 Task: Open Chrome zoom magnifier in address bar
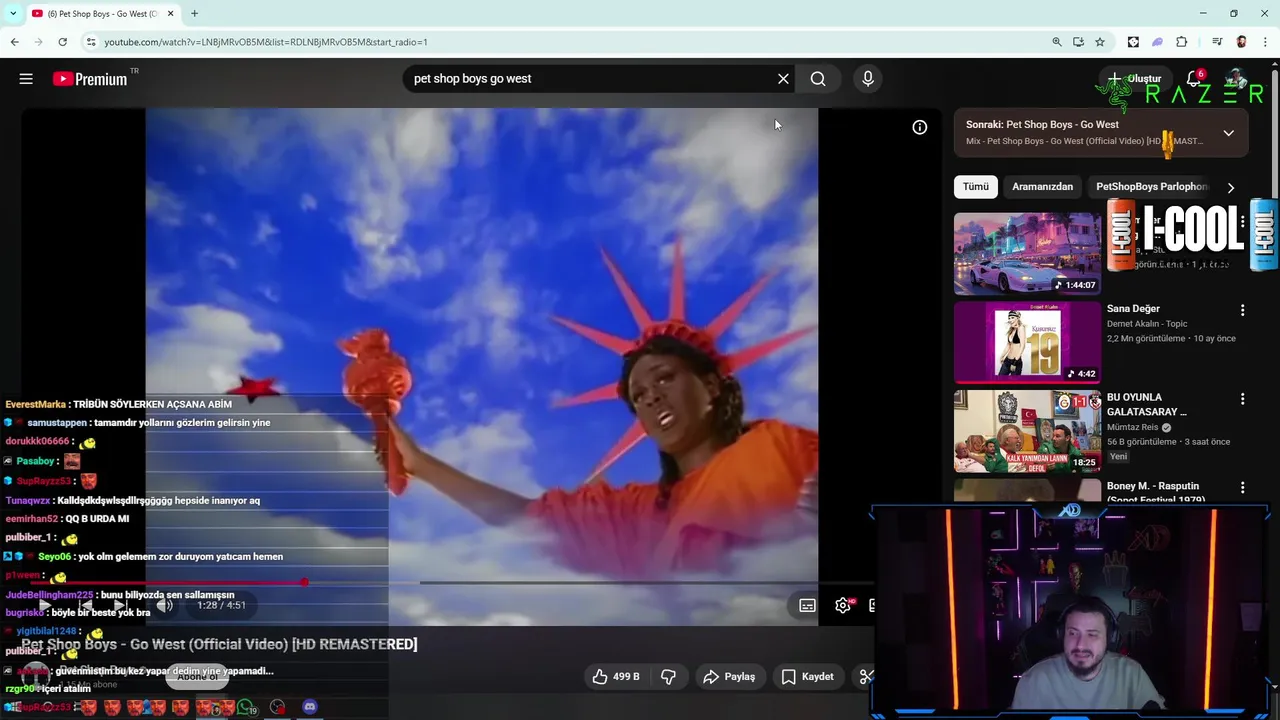[x=1057, y=42]
